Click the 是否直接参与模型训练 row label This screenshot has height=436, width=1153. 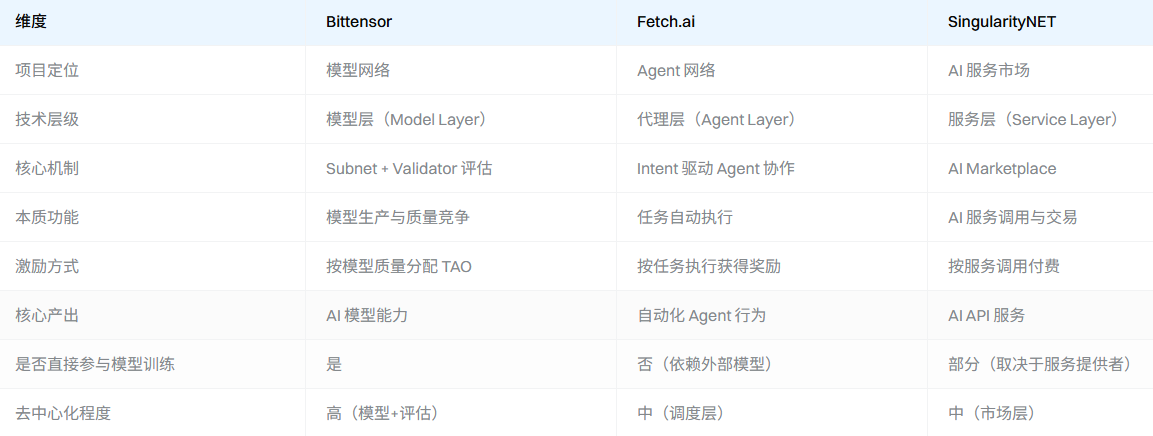(95, 364)
